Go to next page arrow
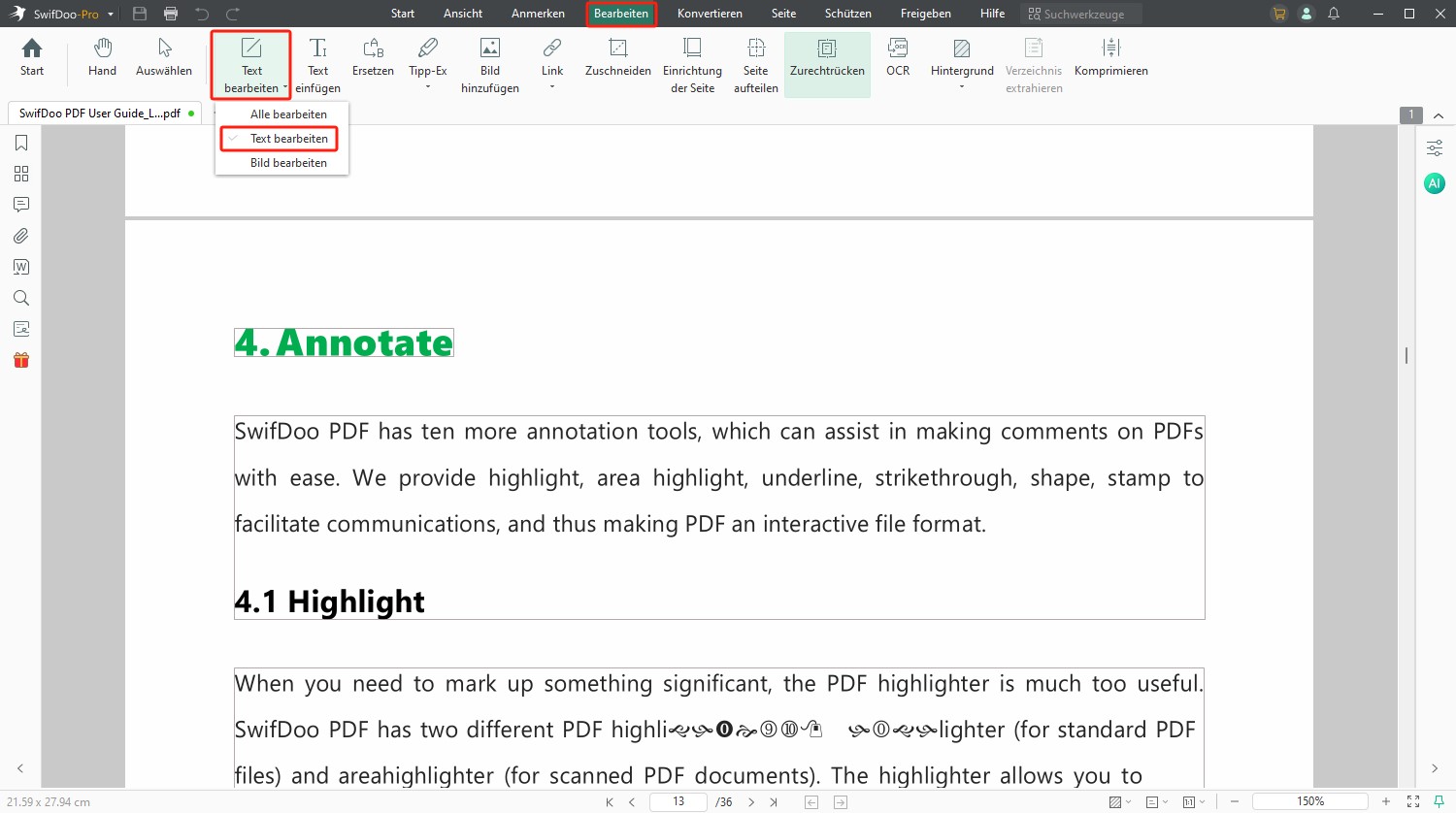Screen dimensions: 1456x813 click(751, 802)
